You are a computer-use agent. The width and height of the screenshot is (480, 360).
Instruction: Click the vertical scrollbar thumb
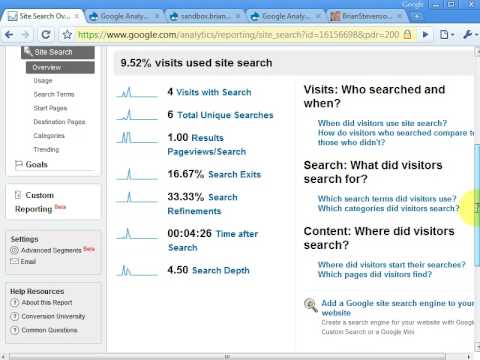pyautogui.click(x=477, y=205)
